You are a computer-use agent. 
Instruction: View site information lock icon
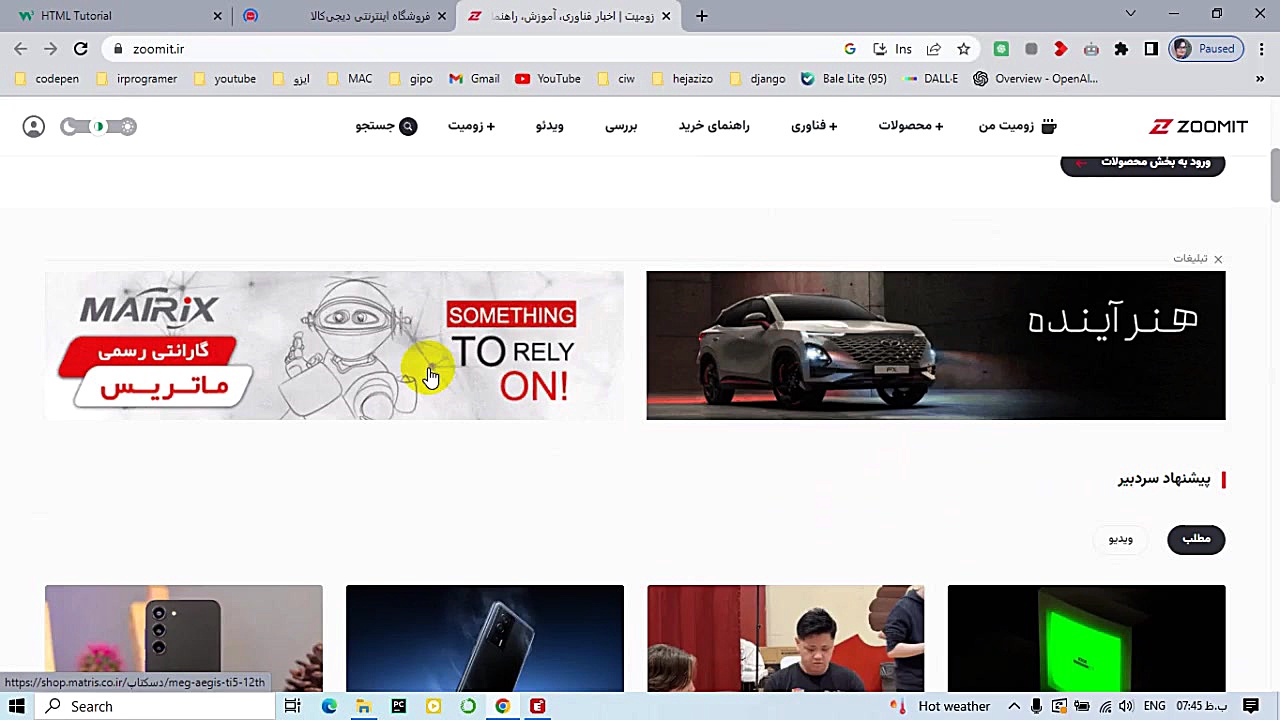click(118, 49)
